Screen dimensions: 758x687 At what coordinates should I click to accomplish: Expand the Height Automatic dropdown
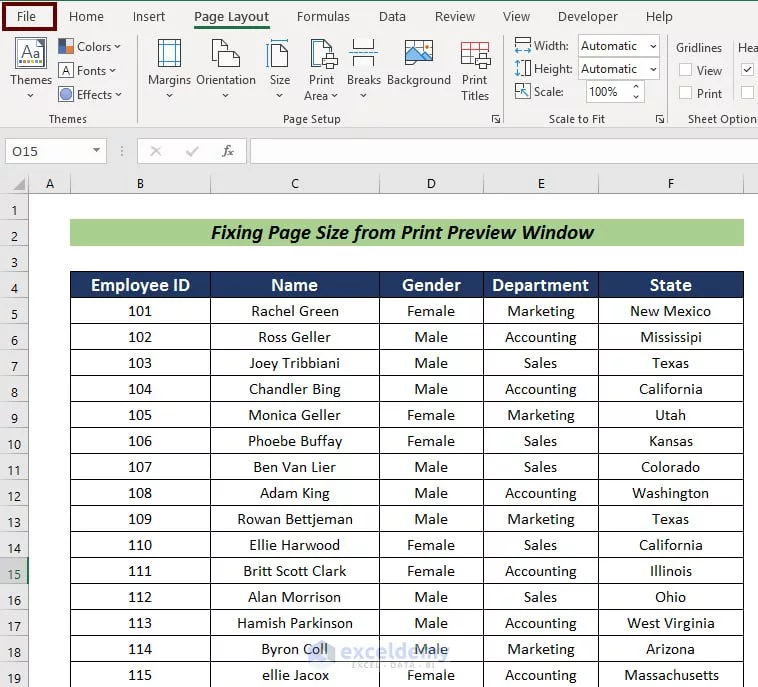click(652, 69)
